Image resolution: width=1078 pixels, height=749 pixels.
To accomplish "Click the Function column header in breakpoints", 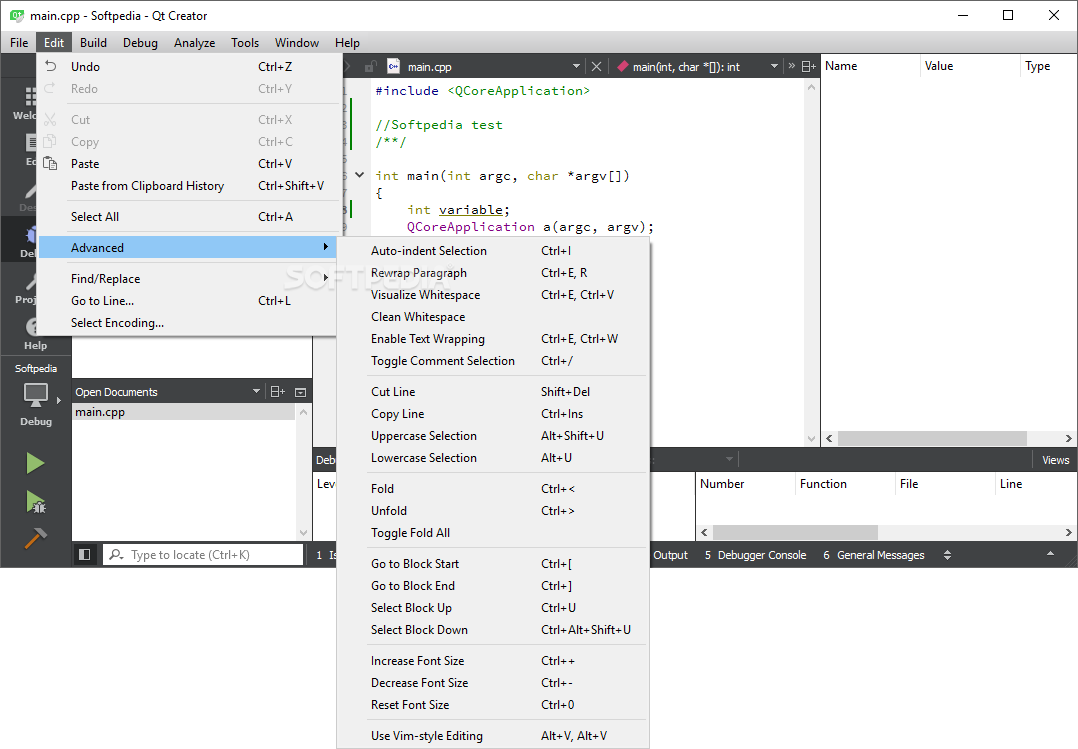I will pyautogui.click(x=845, y=484).
